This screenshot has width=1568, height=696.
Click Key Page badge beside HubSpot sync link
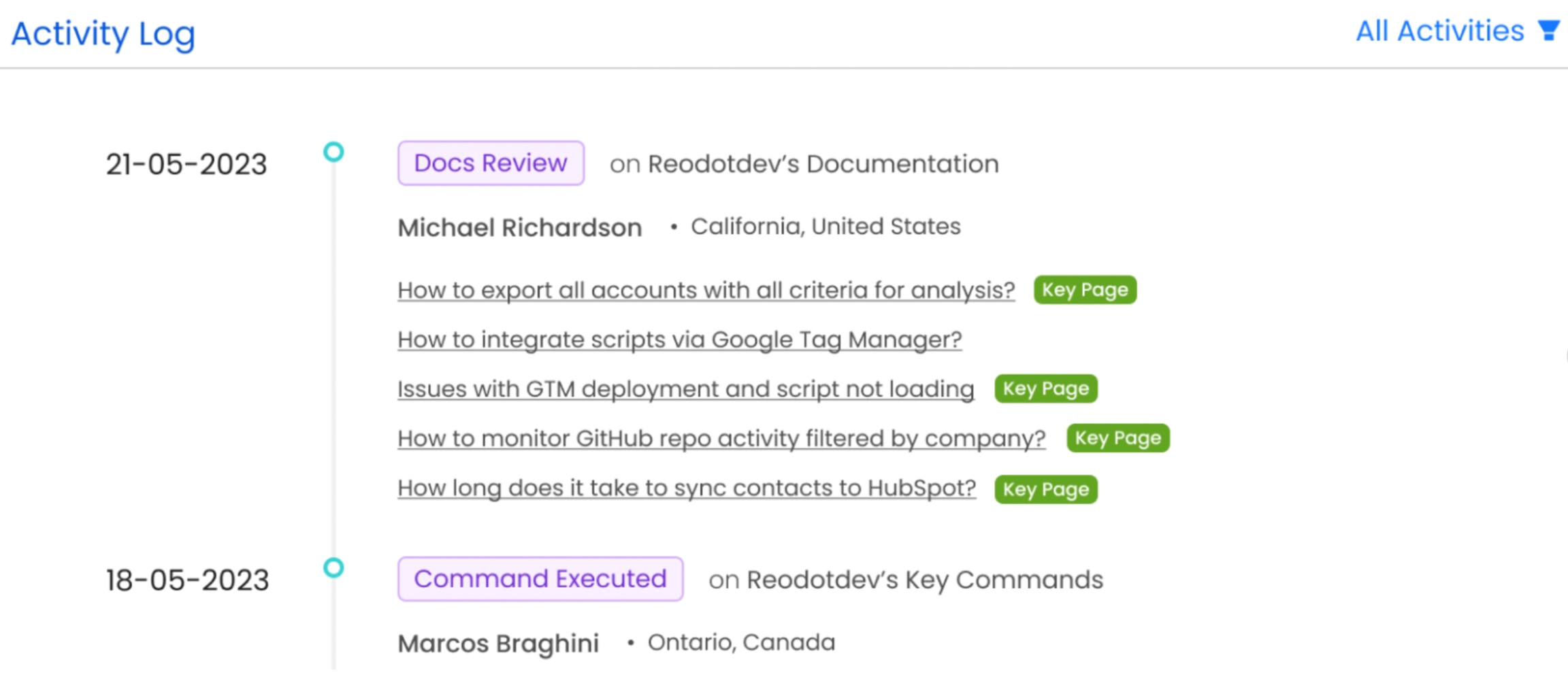pyautogui.click(x=1045, y=489)
